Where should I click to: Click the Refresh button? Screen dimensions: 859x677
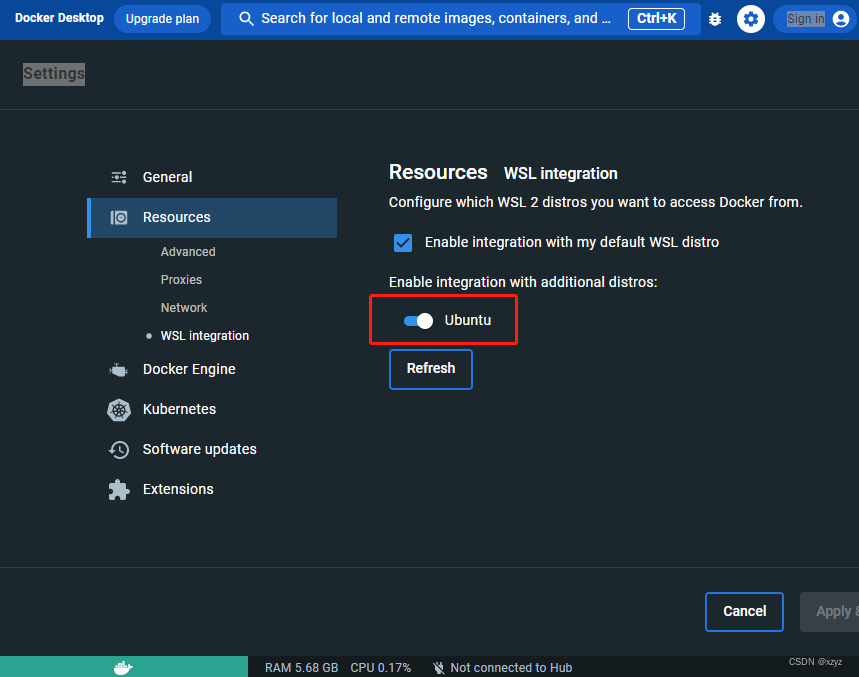430,369
